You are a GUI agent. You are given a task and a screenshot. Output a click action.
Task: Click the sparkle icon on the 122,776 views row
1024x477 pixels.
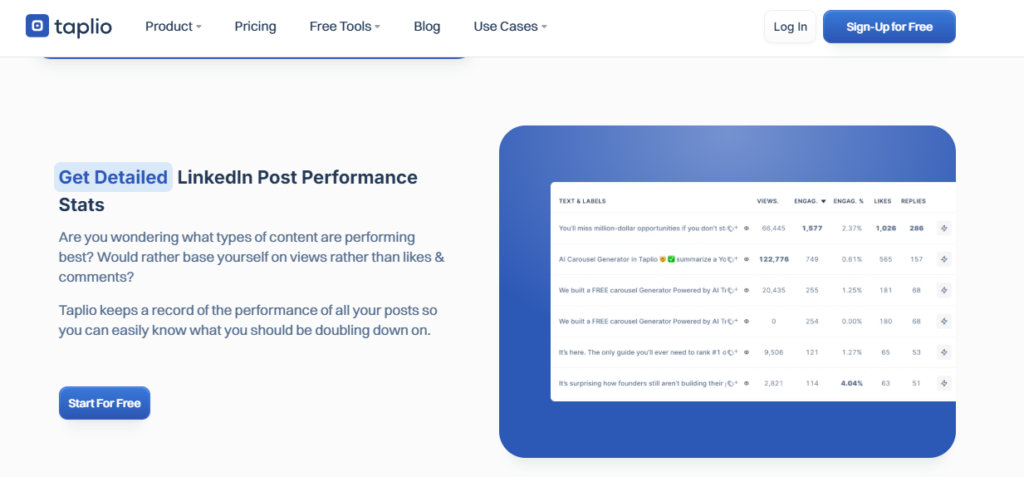point(944,259)
